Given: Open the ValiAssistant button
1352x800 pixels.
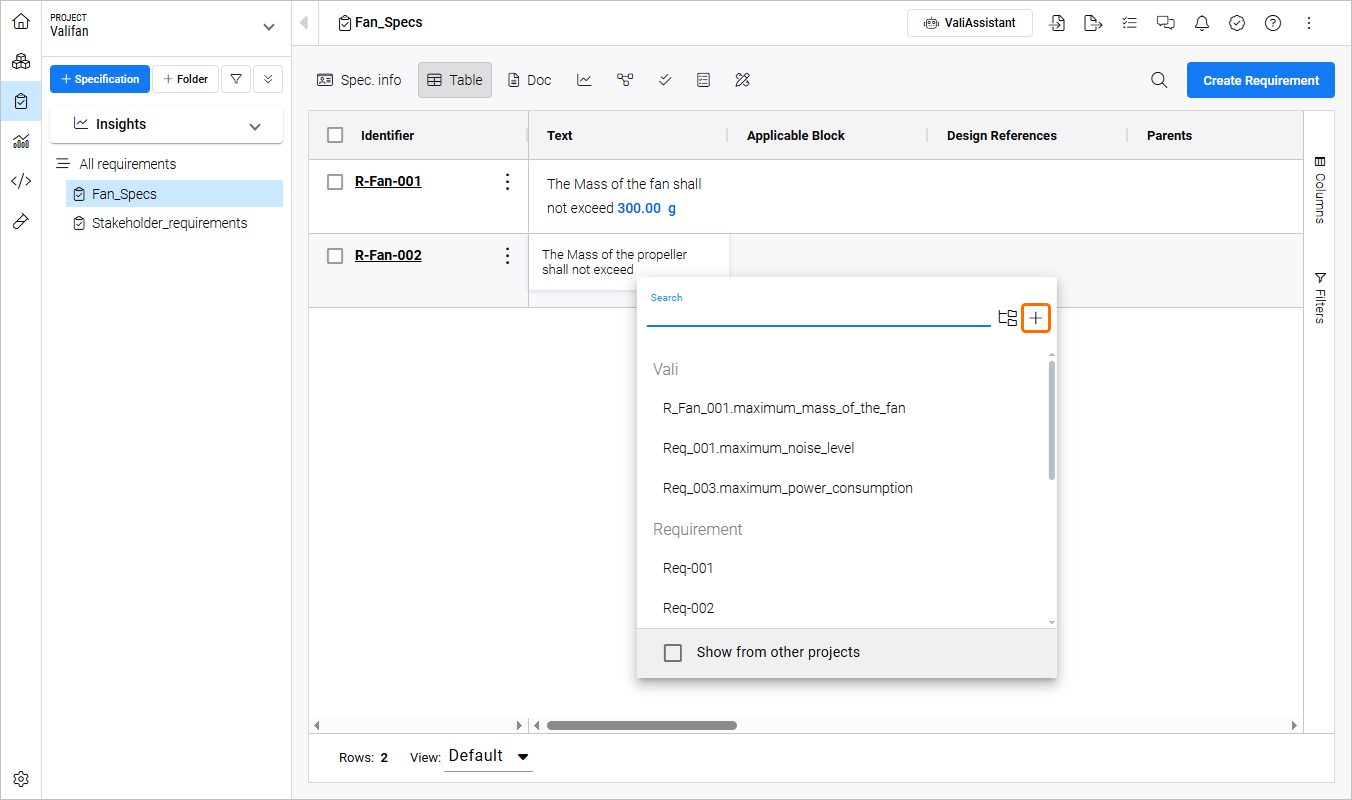Looking at the screenshot, I should point(969,23).
